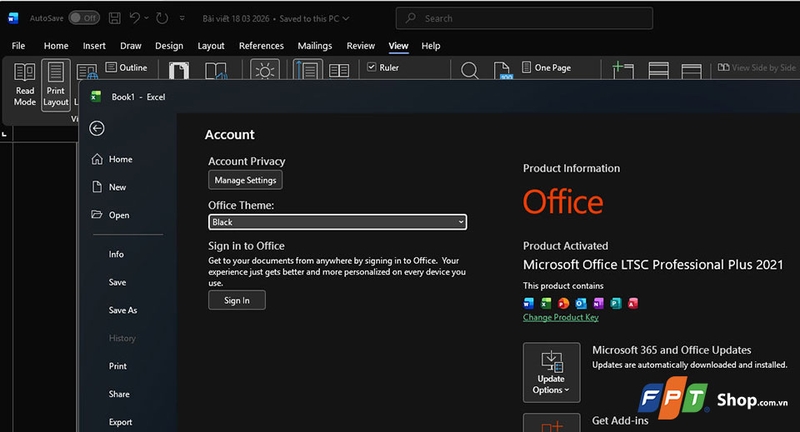Open a New Window in Word
This screenshot has height=432, width=800.
tap(622, 70)
